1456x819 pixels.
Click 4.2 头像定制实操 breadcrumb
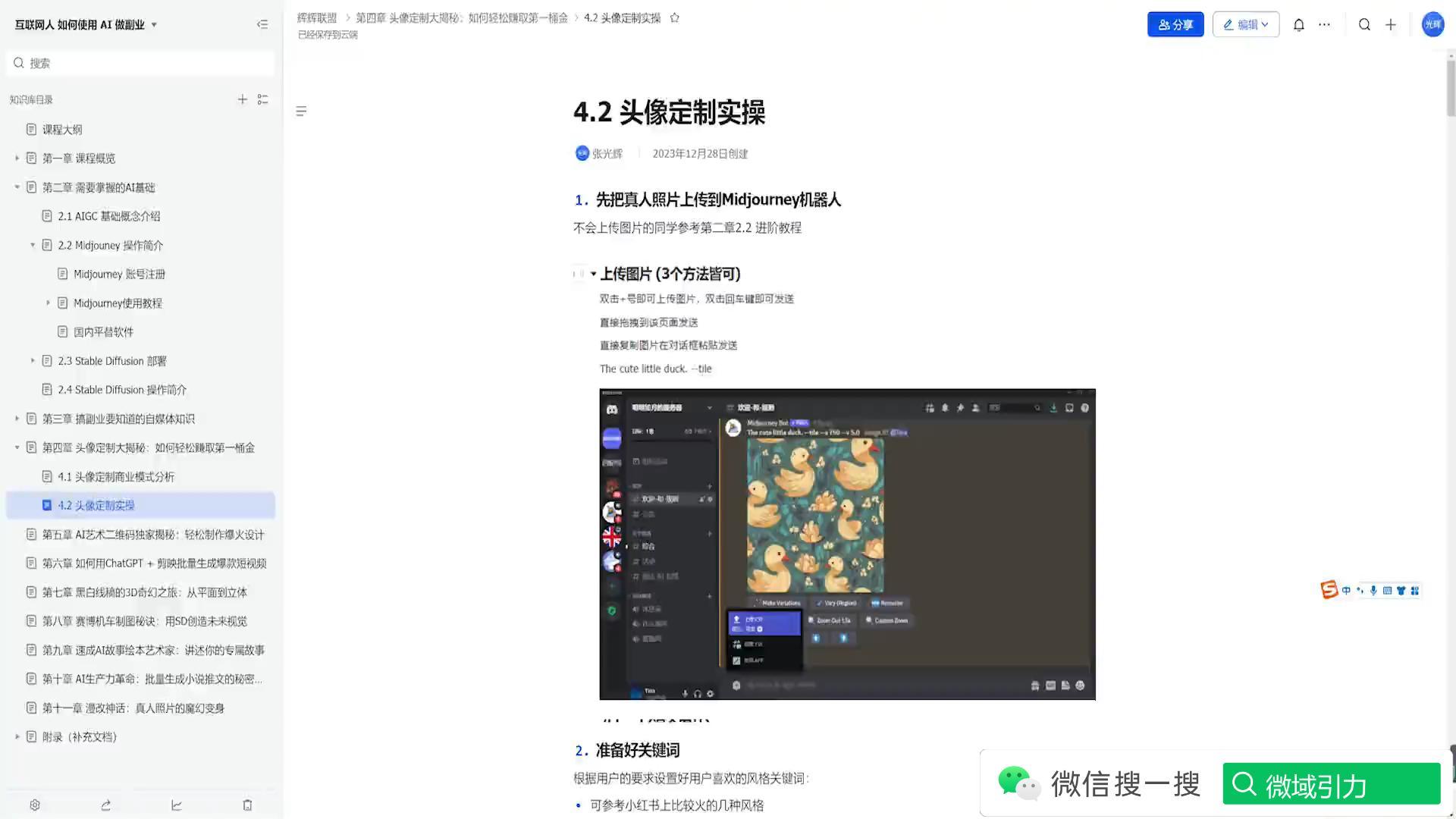[x=622, y=17]
